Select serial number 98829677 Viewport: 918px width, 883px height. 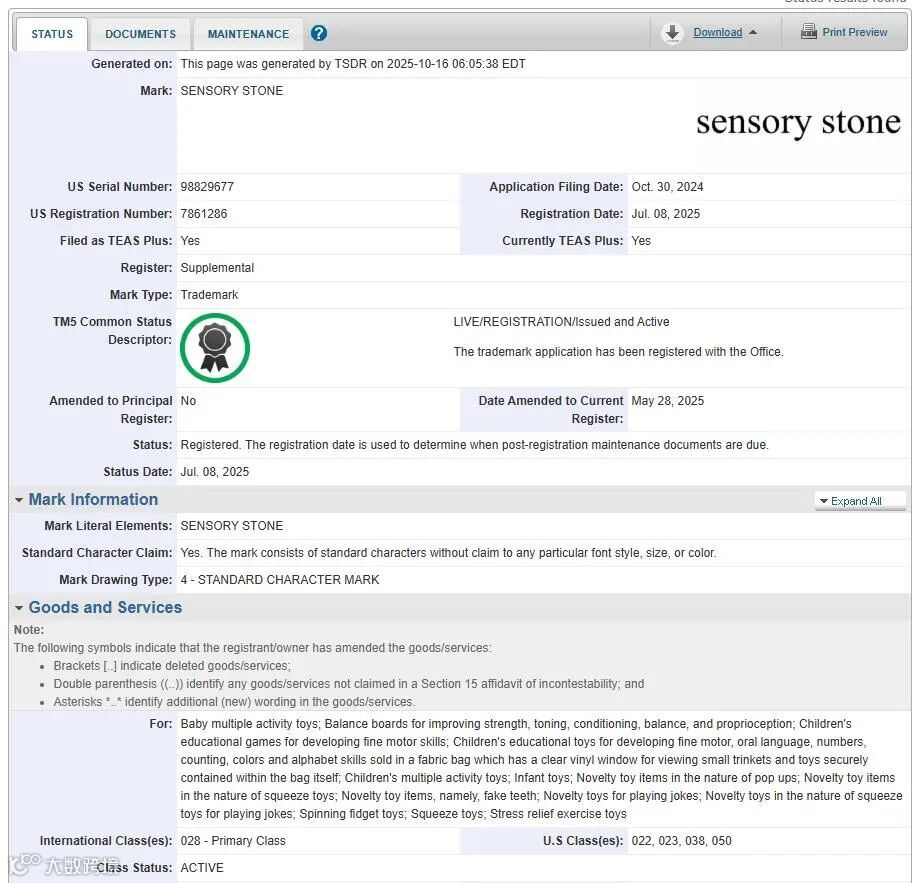[207, 187]
